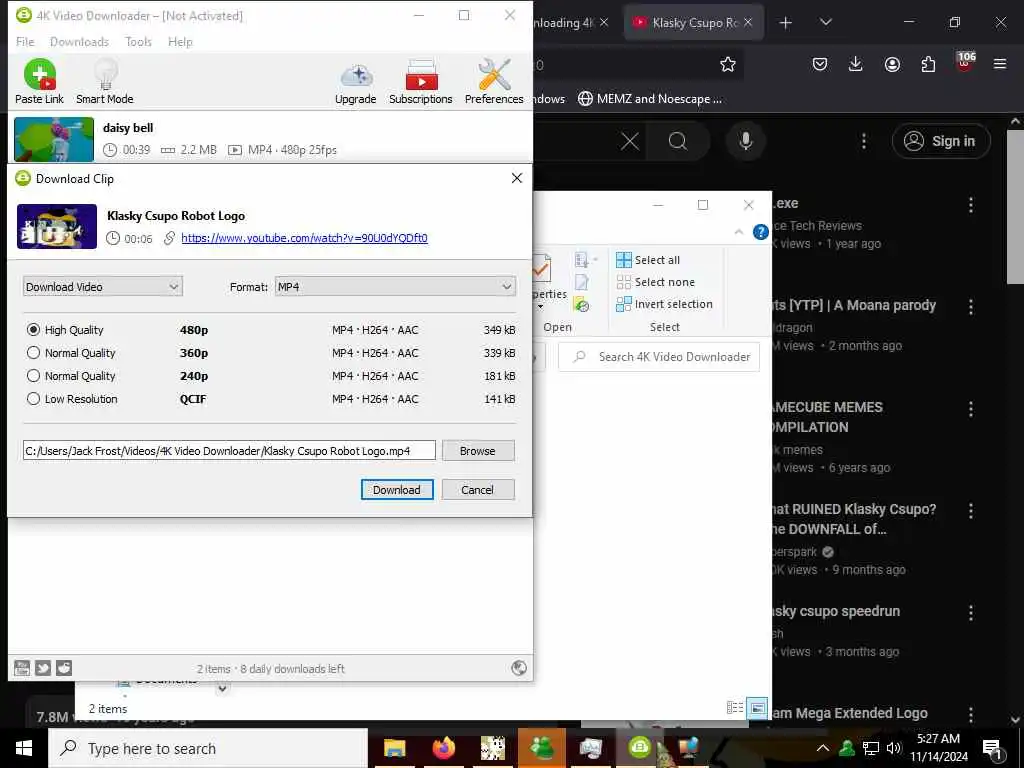Open File Explorer from the taskbar

[394, 748]
